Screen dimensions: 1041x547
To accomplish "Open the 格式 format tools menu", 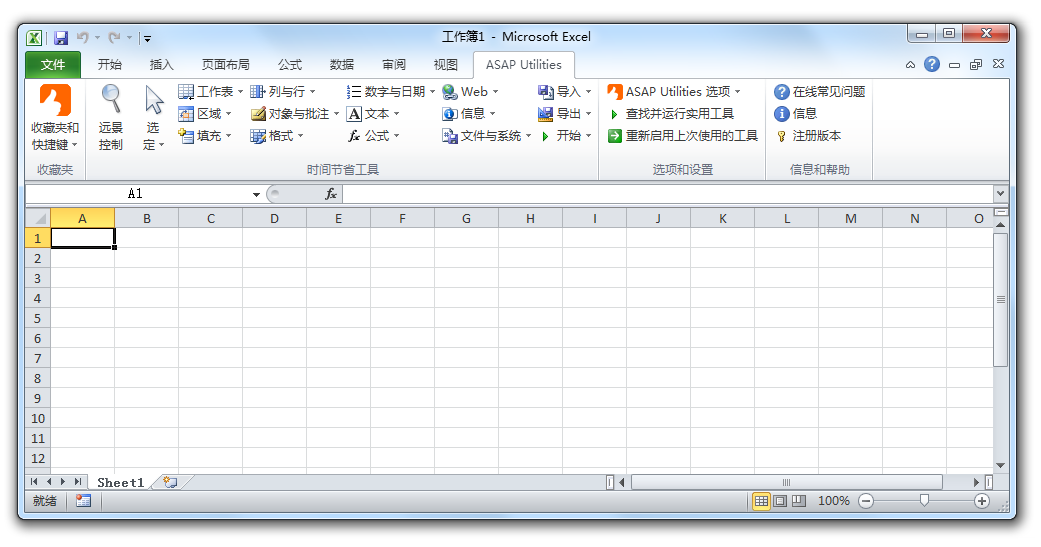I will [277, 135].
